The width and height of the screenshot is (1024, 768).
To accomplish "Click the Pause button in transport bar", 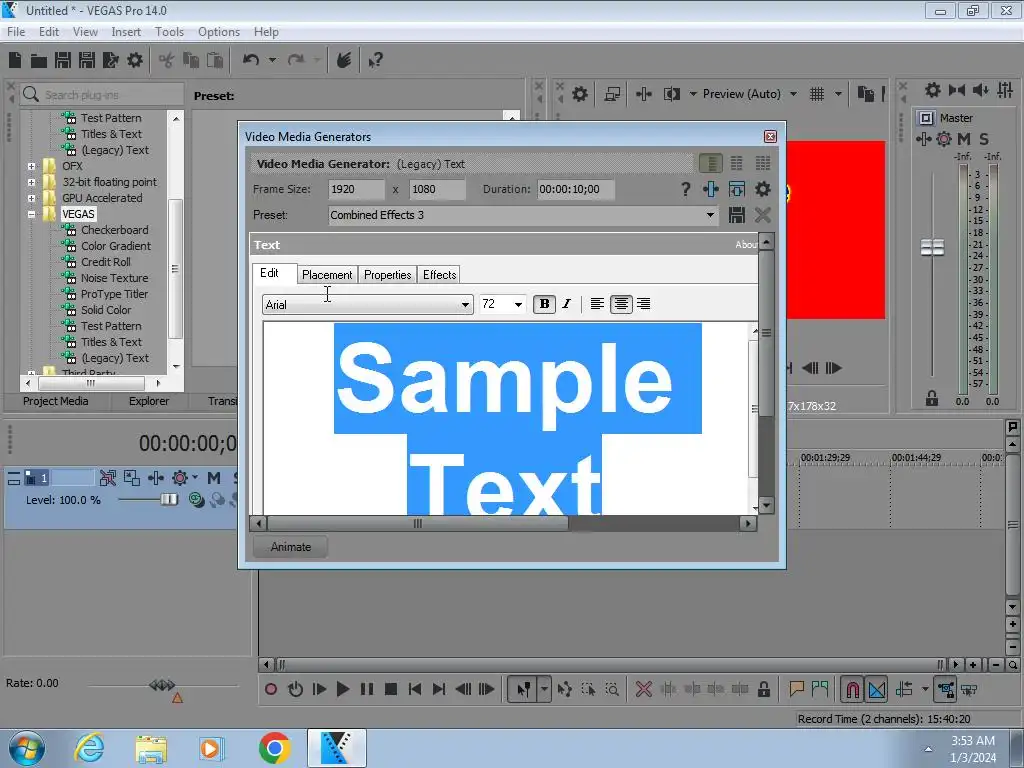I will (x=367, y=689).
